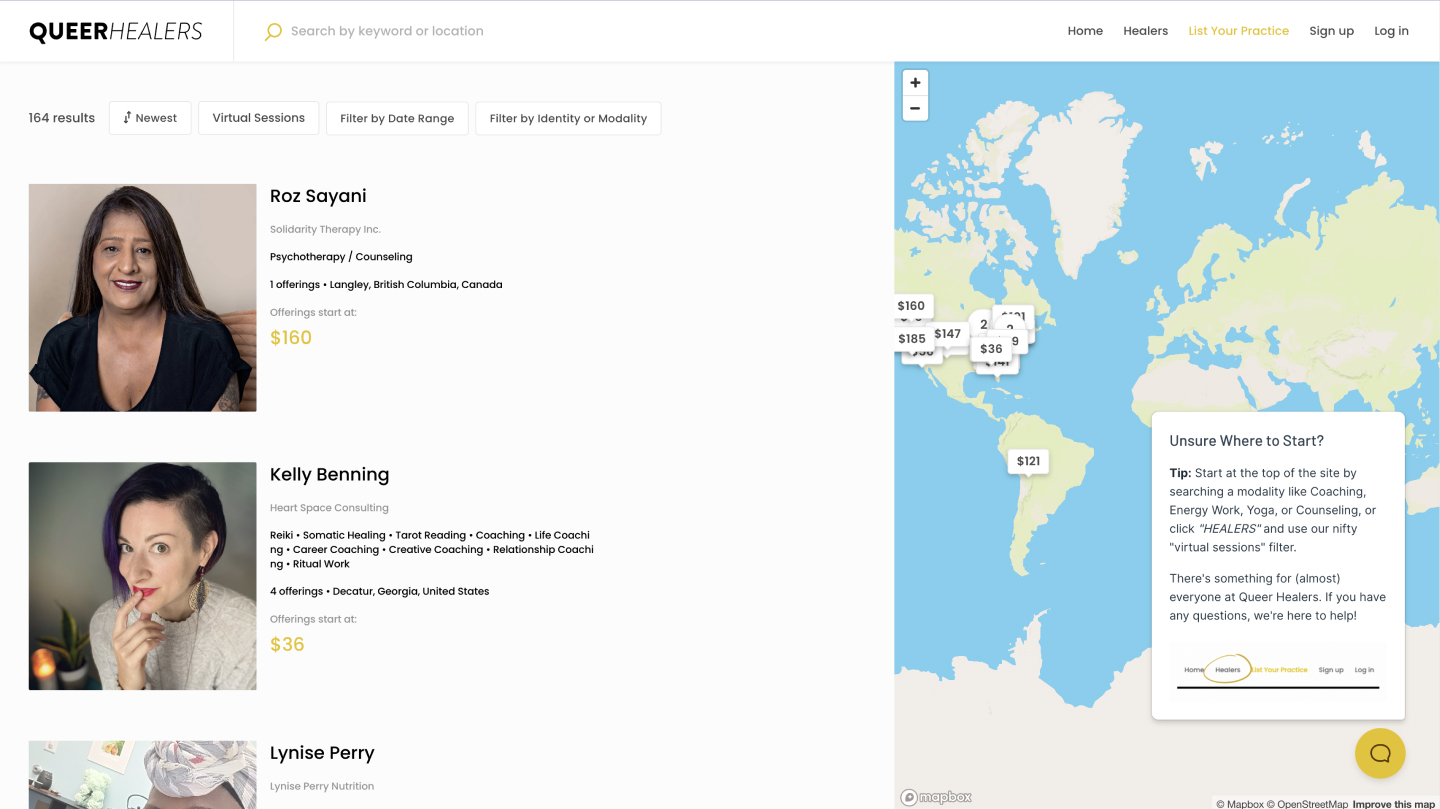Click the Queer Healers logo
Viewport: 1440px width, 809px height.
(116, 31)
